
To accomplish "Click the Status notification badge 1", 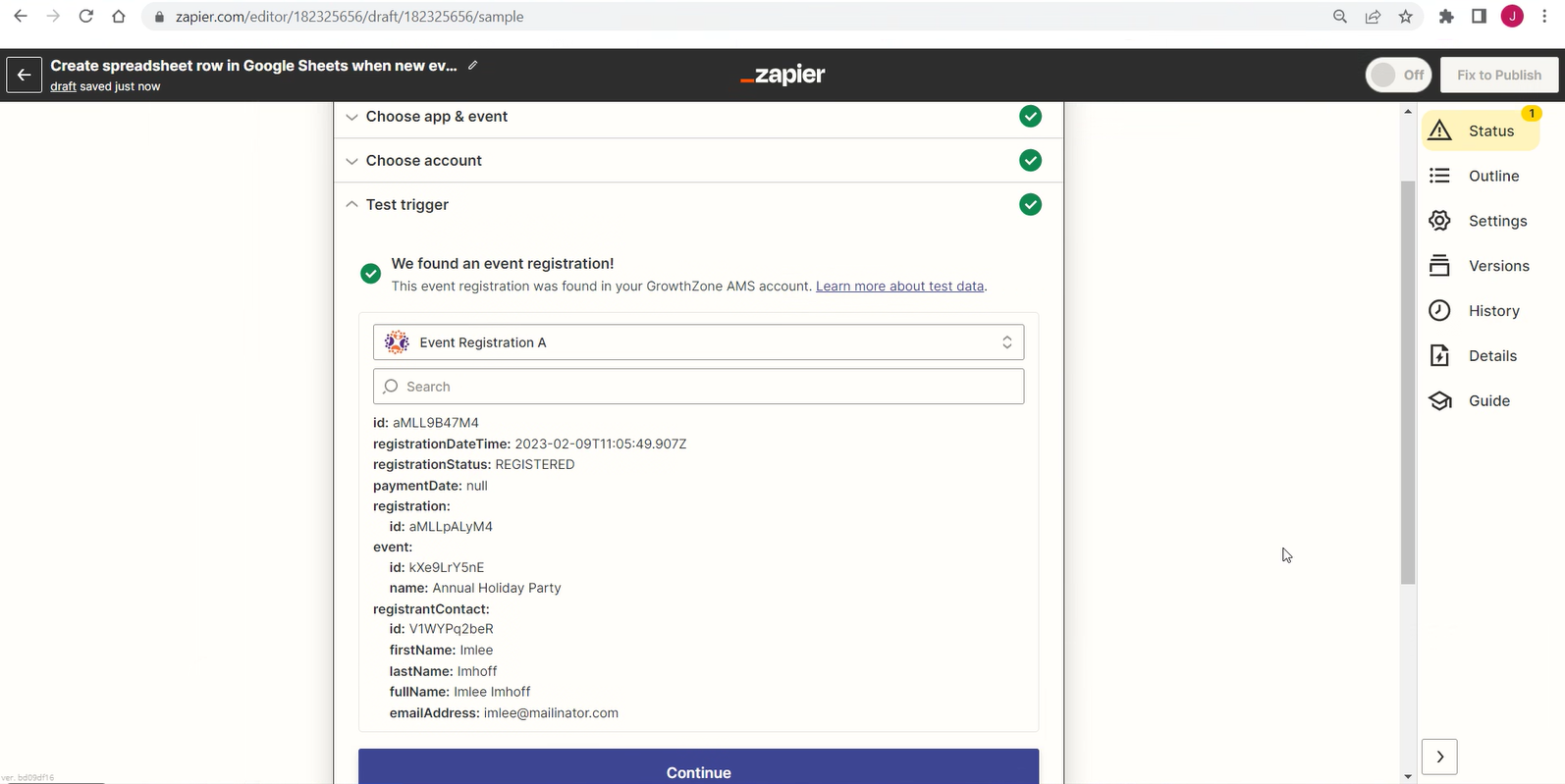I will [x=1531, y=114].
